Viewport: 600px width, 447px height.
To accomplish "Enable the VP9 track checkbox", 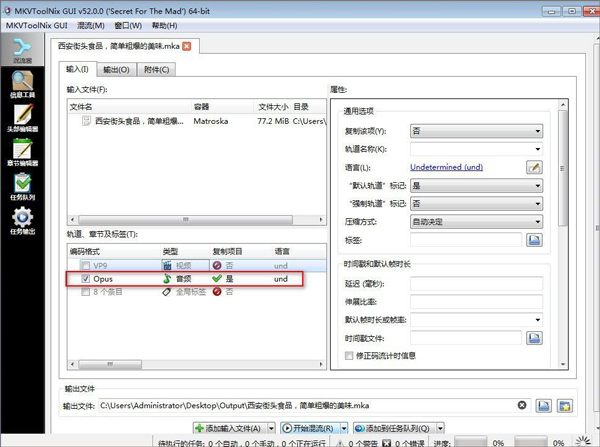I will point(86,265).
